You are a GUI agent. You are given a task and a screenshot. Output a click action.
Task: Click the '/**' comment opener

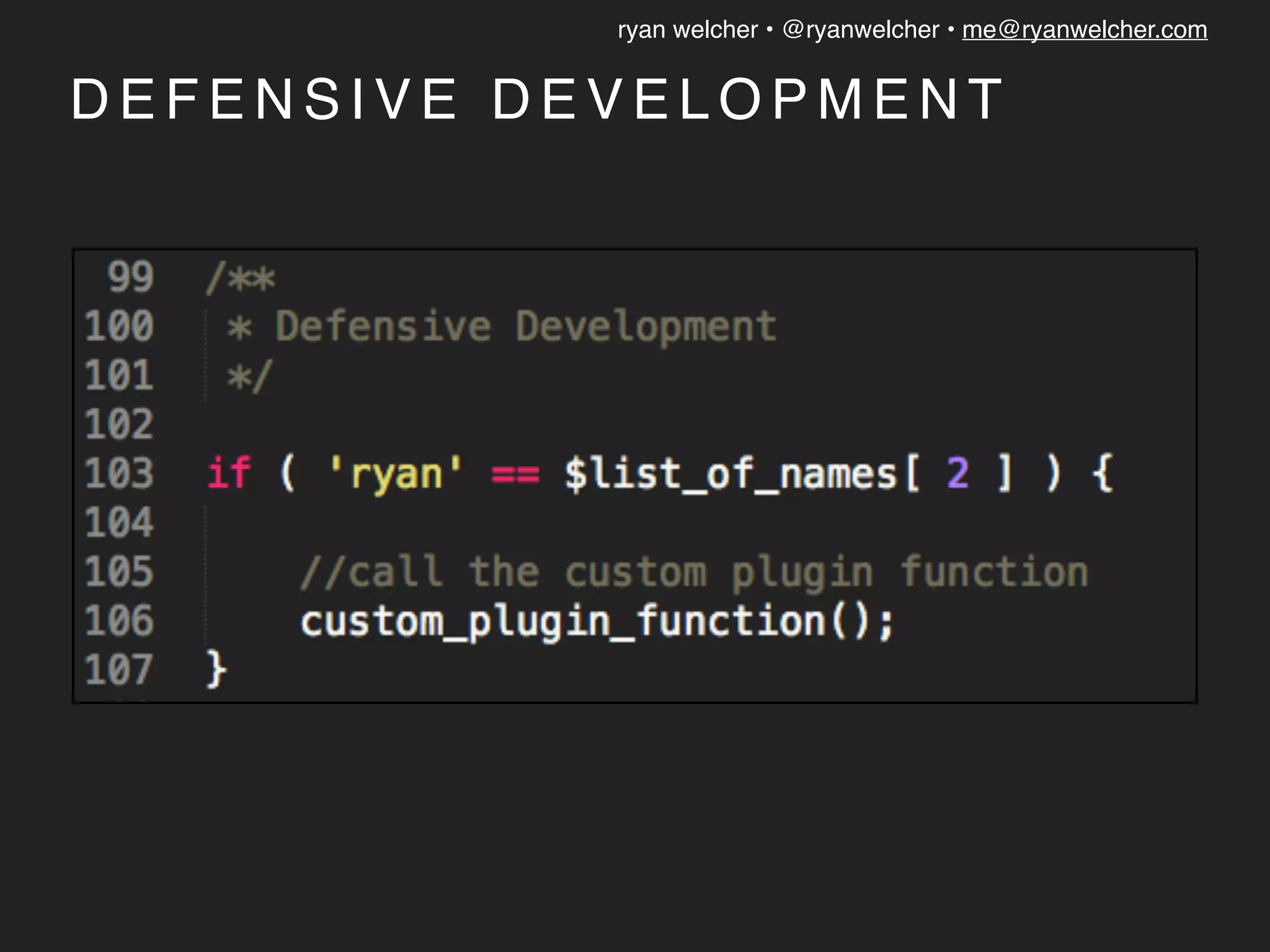pos(241,279)
